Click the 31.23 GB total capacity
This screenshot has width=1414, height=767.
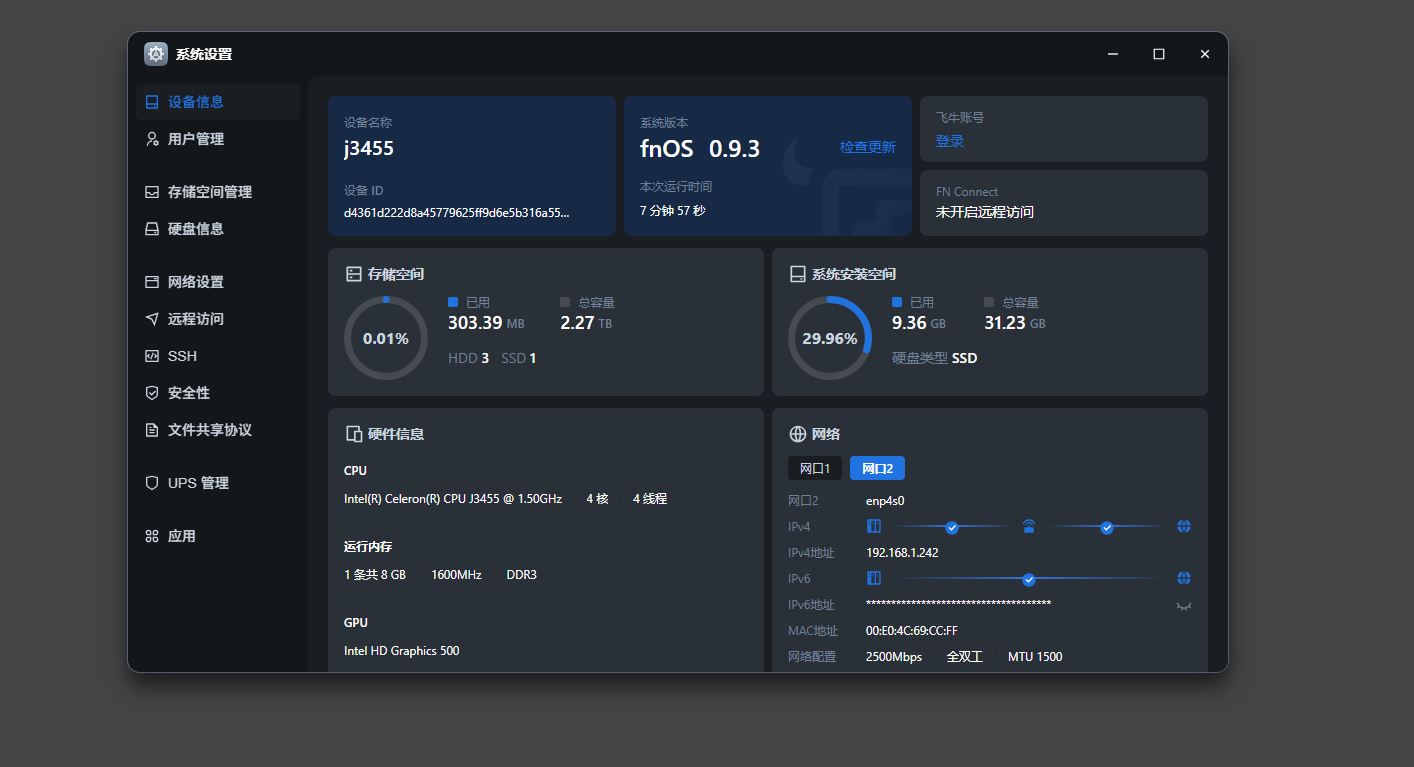click(x=1015, y=323)
